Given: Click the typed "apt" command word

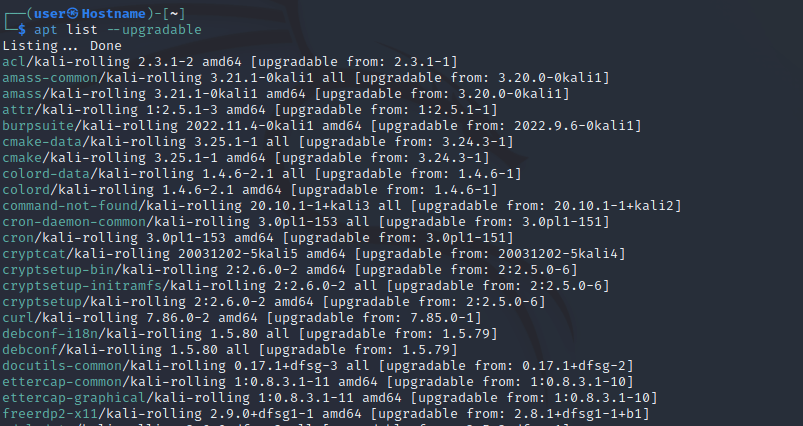Looking at the screenshot, I should coord(49,31).
